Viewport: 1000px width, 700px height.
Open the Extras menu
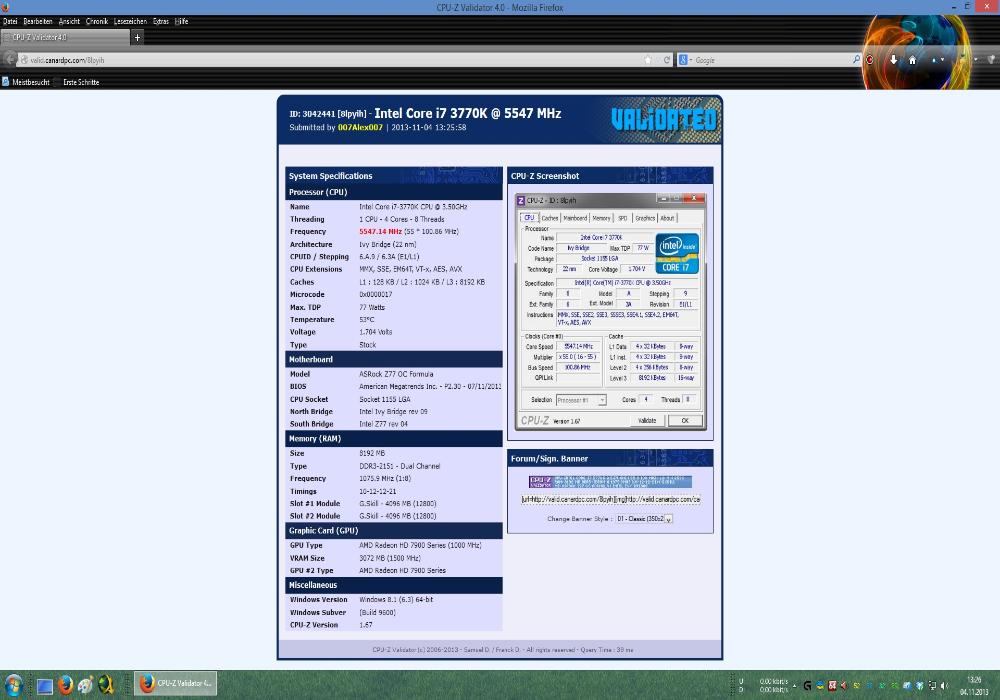tap(161, 21)
